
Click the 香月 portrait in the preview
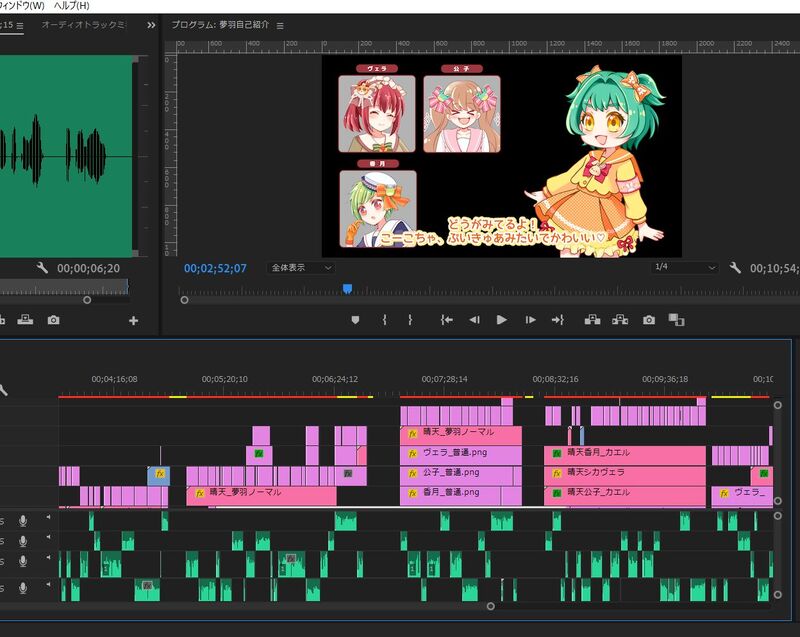click(x=378, y=209)
